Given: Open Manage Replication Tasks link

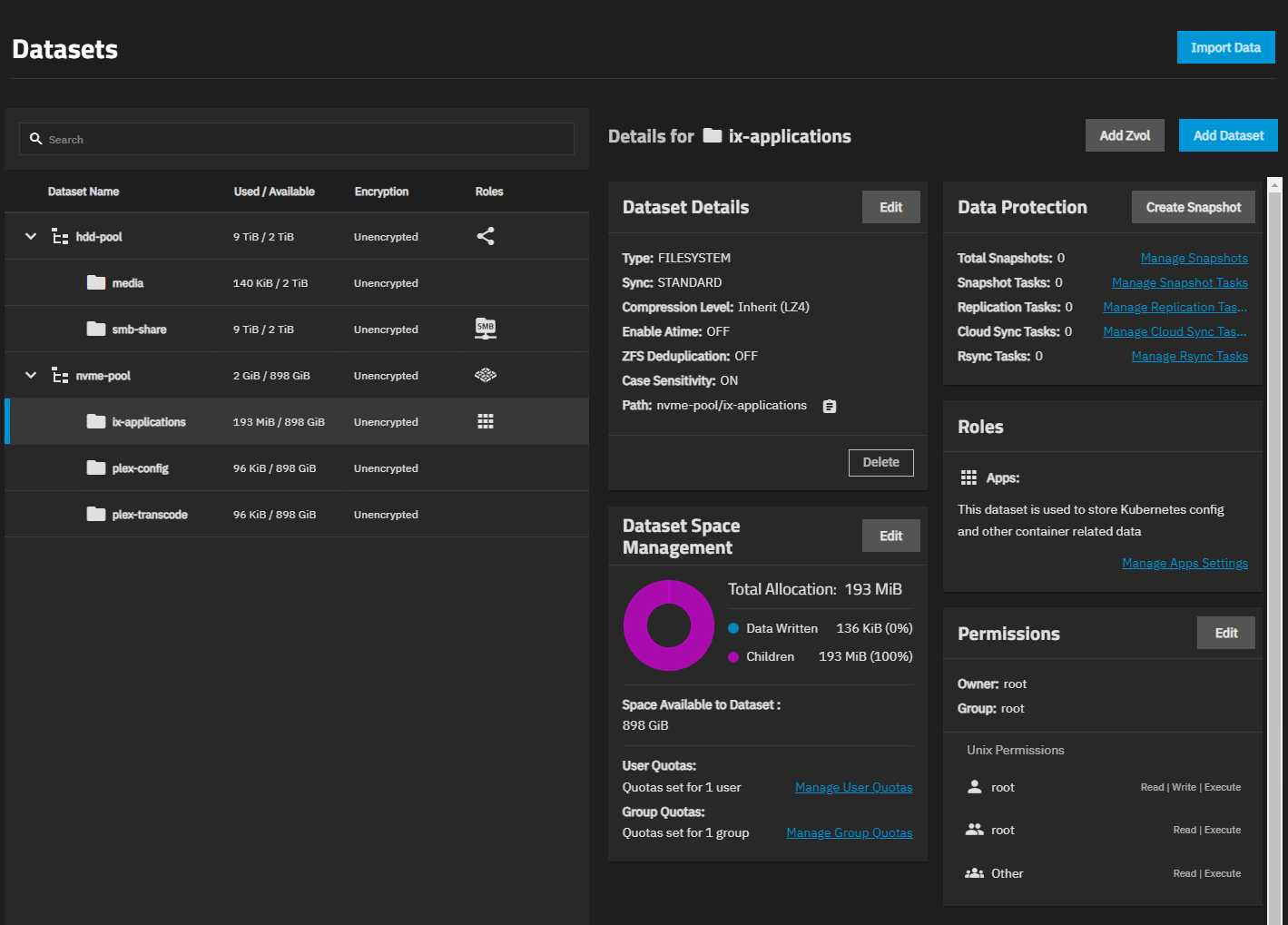Looking at the screenshot, I should click(x=1175, y=307).
